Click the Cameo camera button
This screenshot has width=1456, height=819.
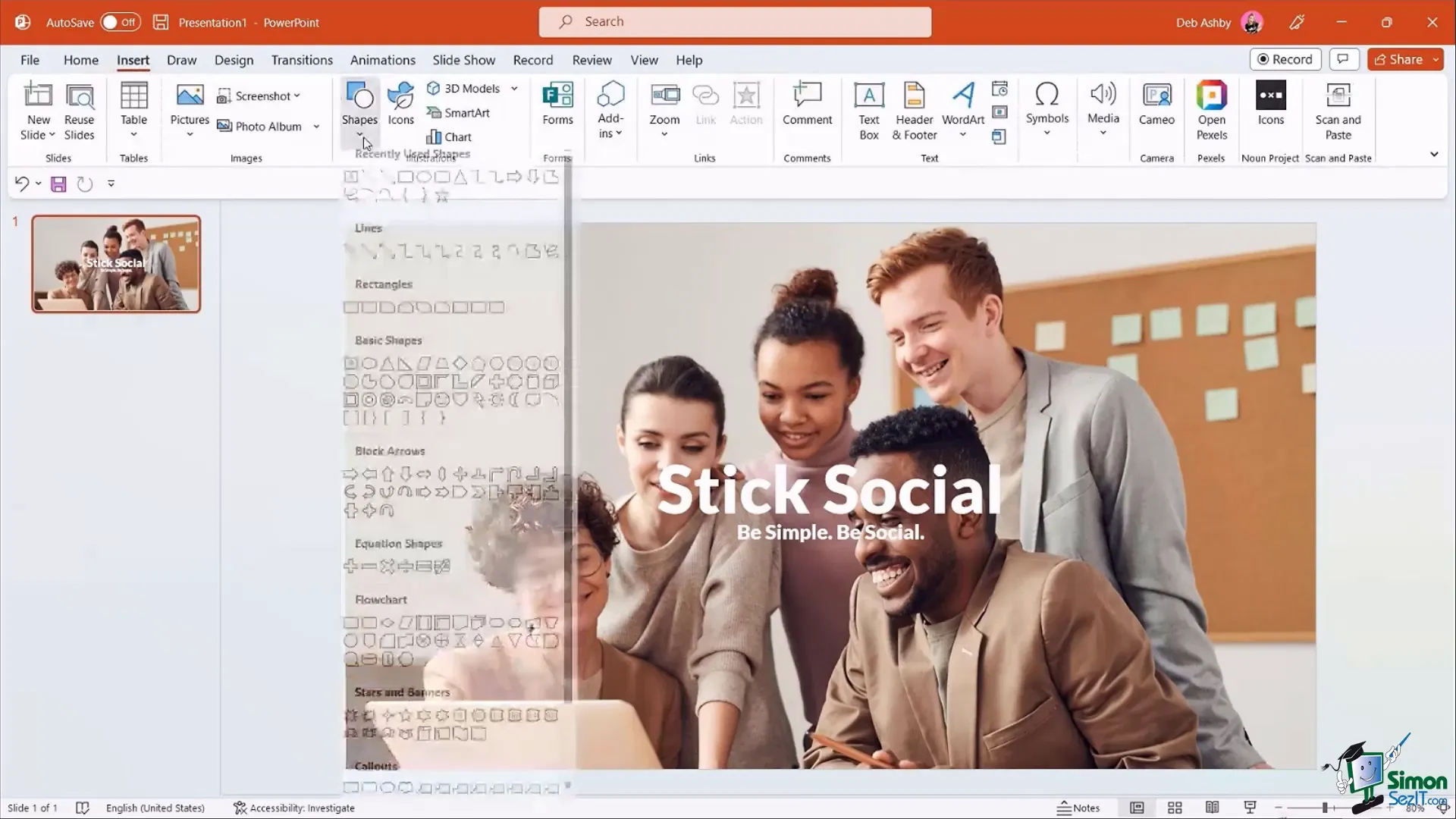click(x=1156, y=104)
